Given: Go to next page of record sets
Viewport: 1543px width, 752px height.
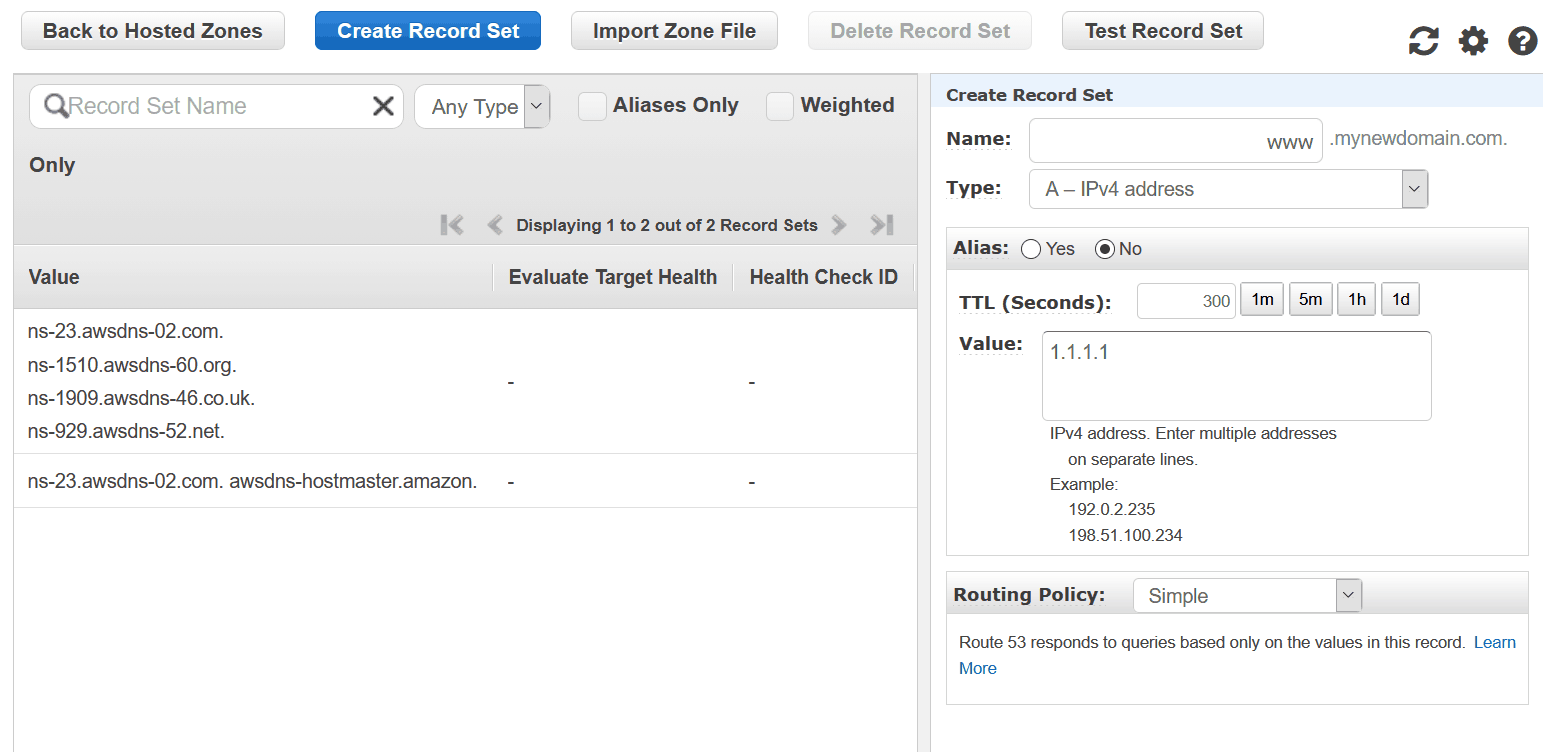Looking at the screenshot, I should pyautogui.click(x=840, y=225).
